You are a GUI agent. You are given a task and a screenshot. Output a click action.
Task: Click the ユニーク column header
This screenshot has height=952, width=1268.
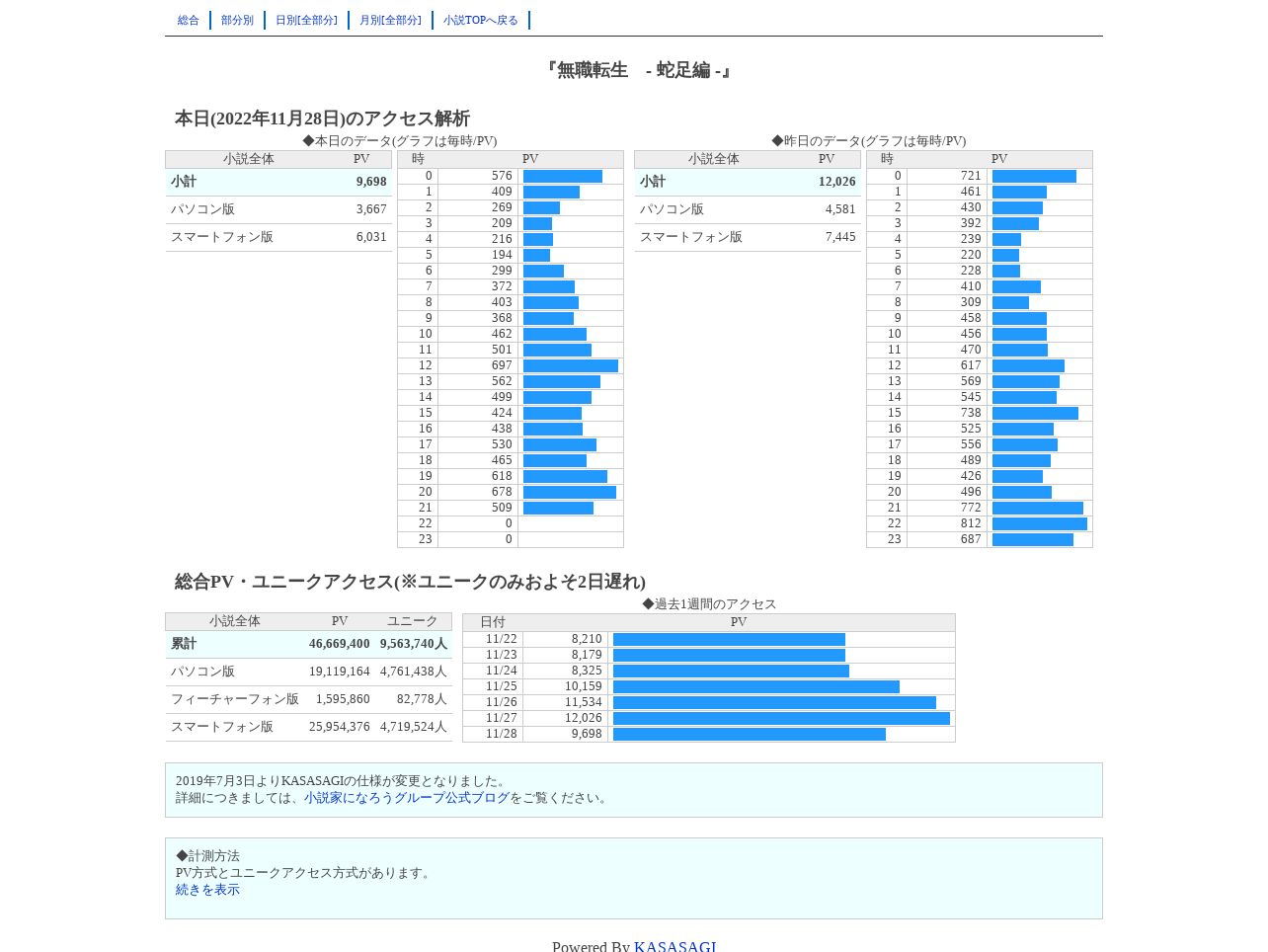tap(413, 621)
